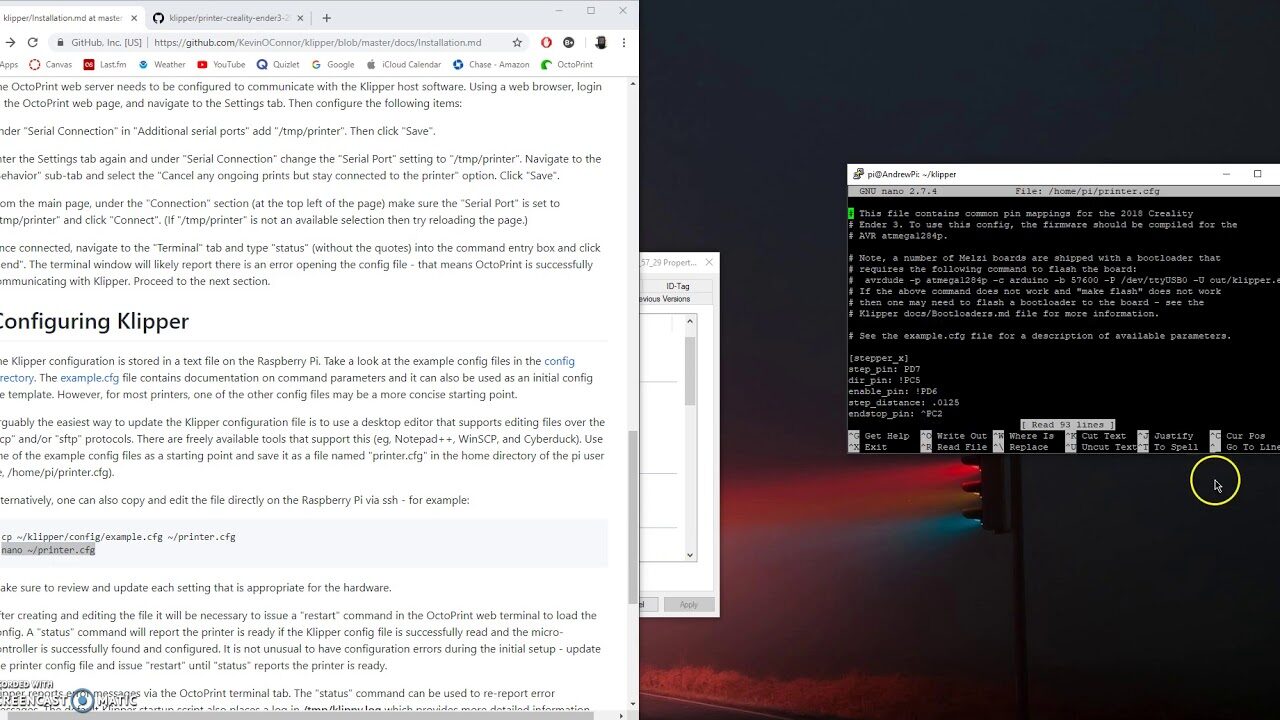Follow the example.cfg link
This screenshot has width=1280, height=720.
89,378
